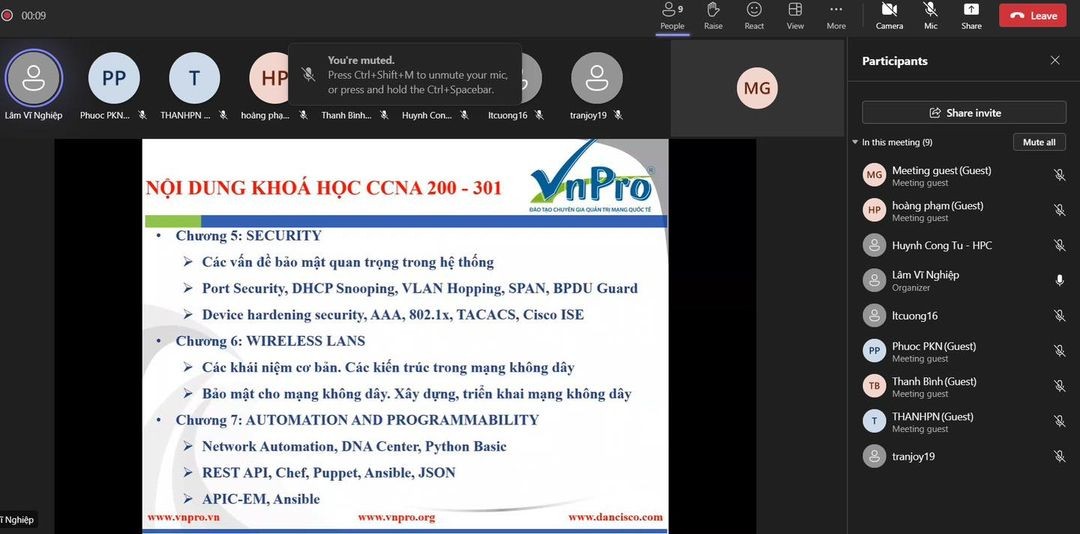Screen dimensions: 1080x534
Task: Select tranjoy19 in participants list
Action: 964,456
